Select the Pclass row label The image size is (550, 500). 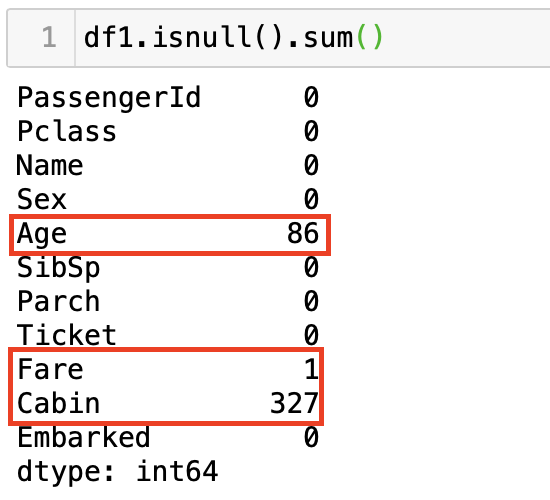pyautogui.click(x=67, y=131)
